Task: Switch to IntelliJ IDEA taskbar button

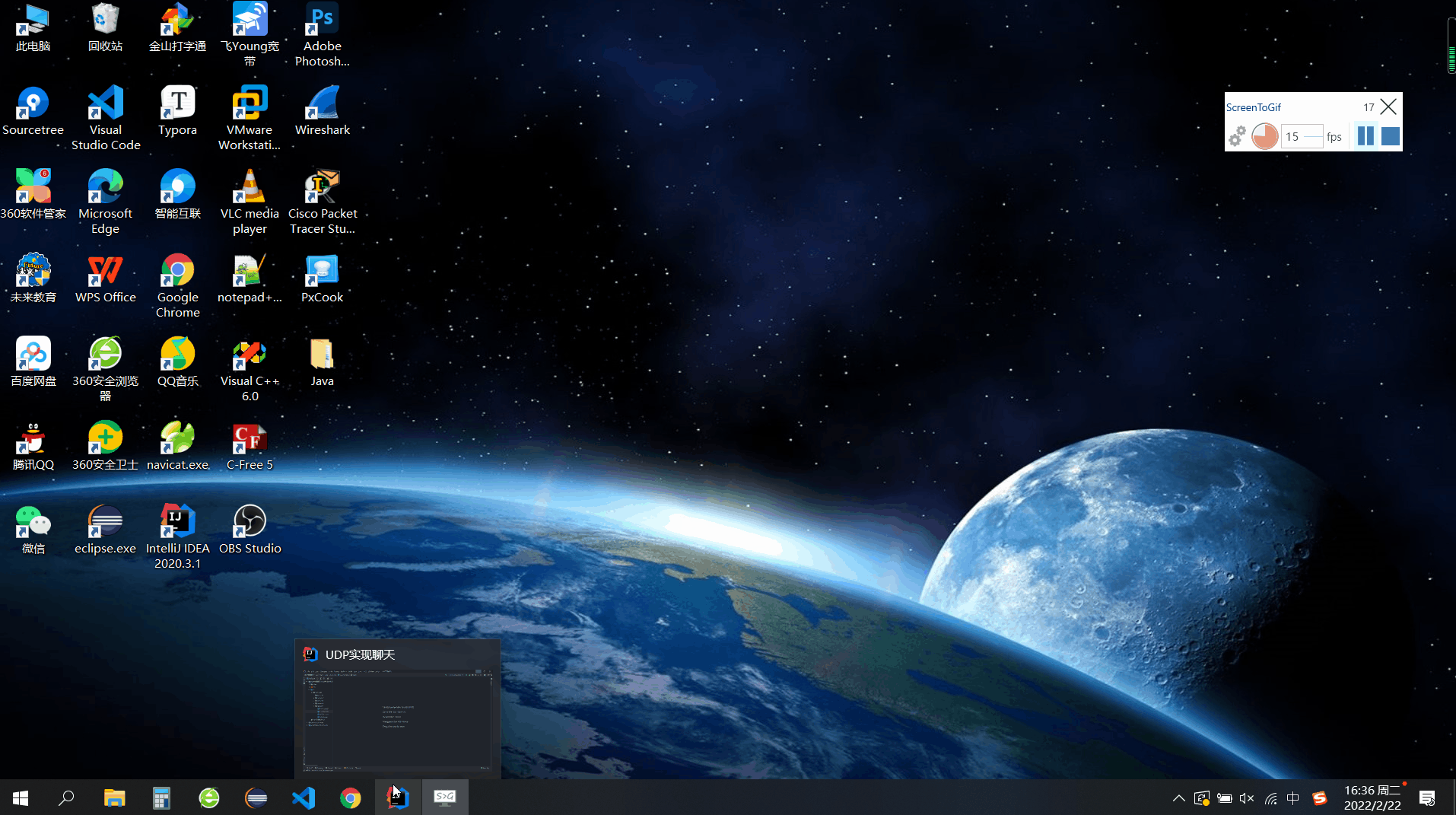Action: pyautogui.click(x=398, y=797)
